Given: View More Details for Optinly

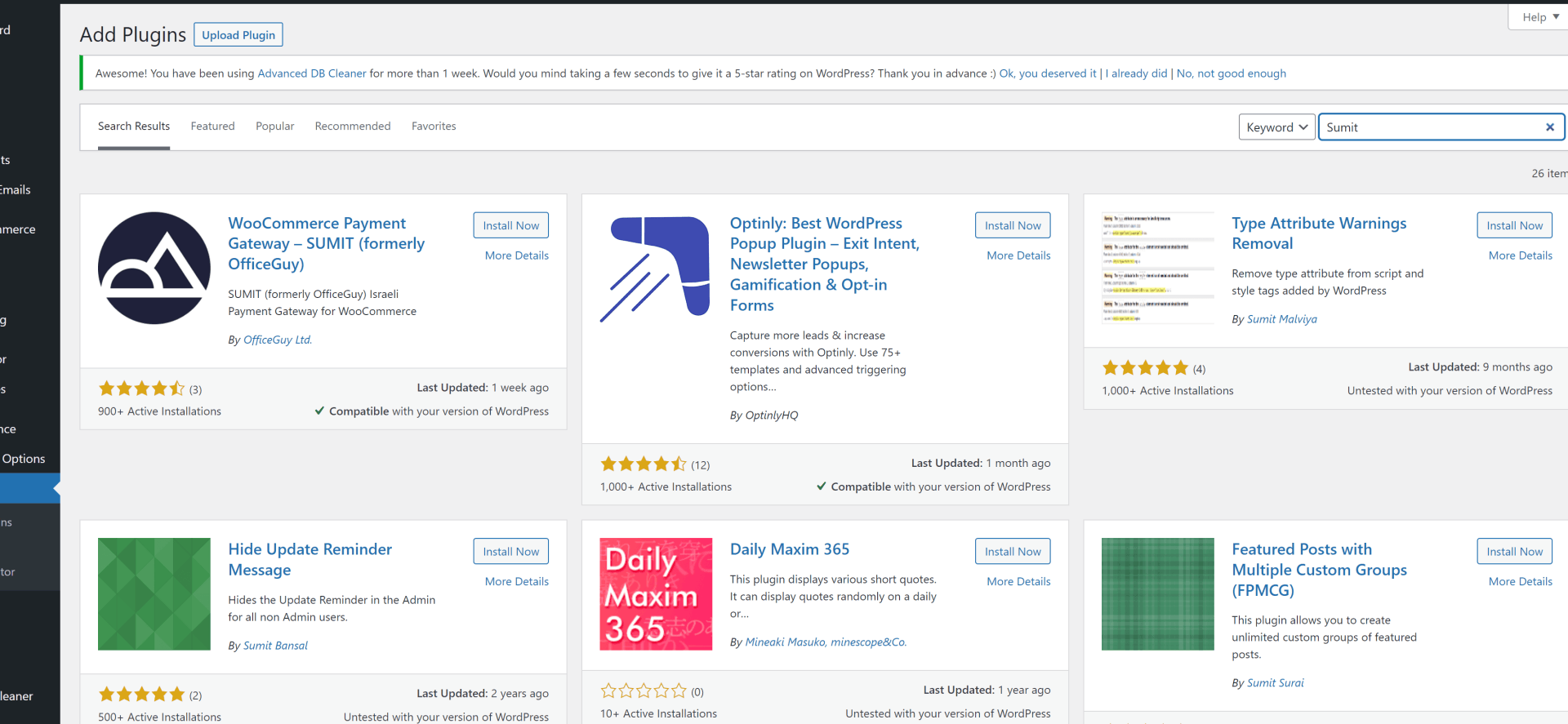Looking at the screenshot, I should coord(1018,255).
